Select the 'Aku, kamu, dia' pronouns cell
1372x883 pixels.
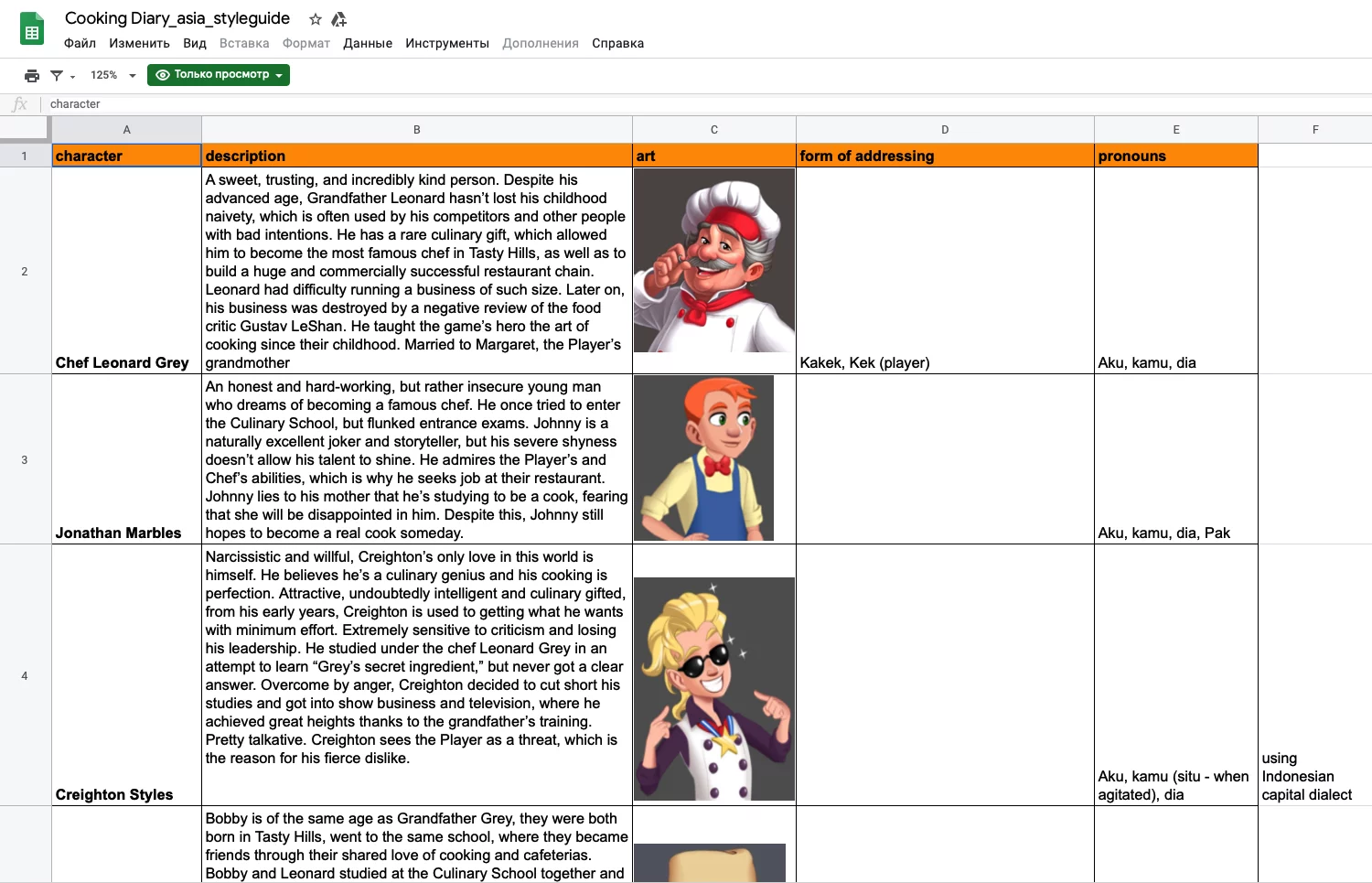[1175, 271]
